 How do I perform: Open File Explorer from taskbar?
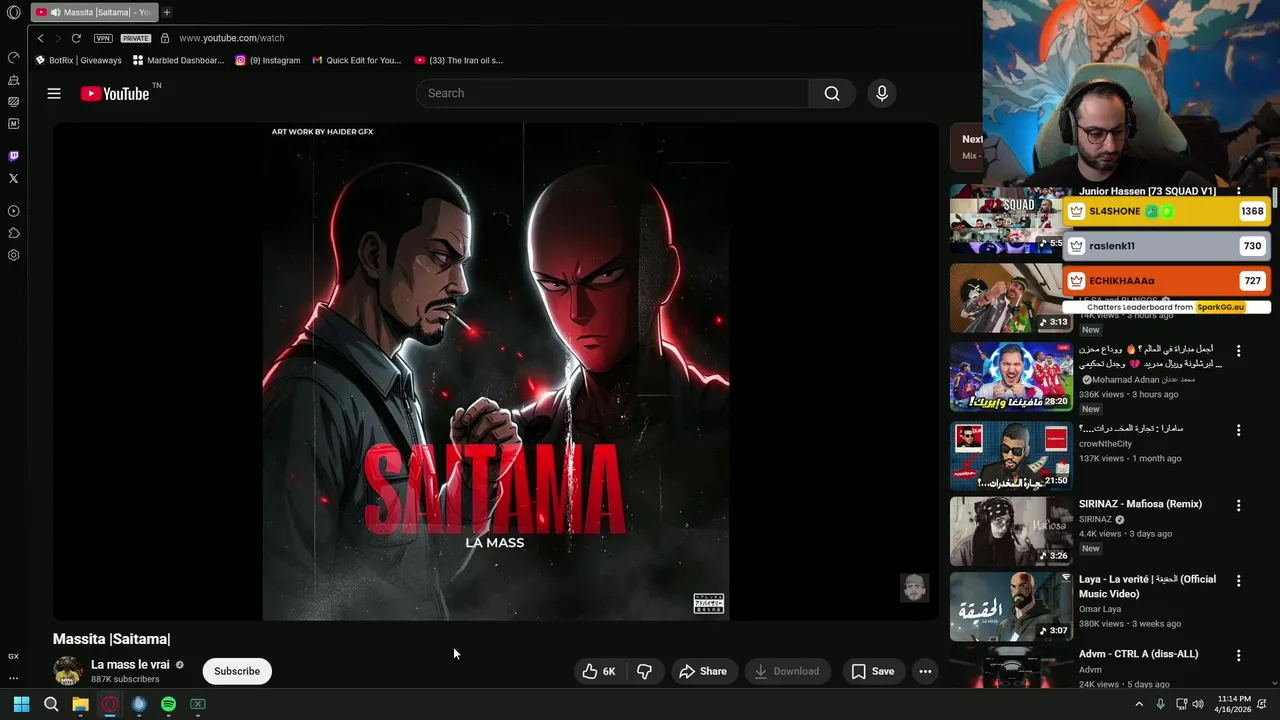point(80,704)
